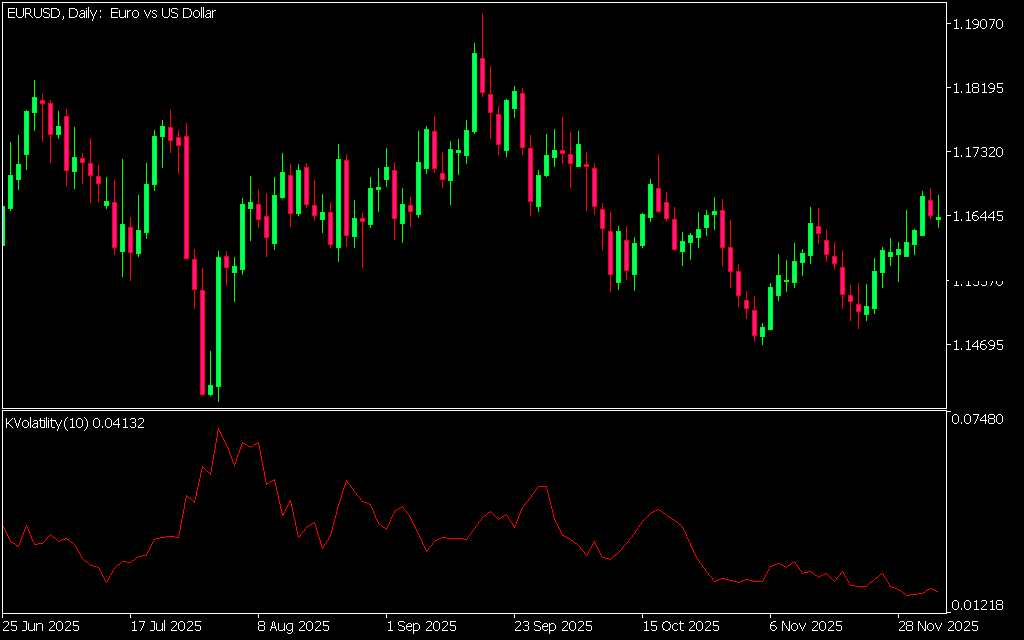The width and height of the screenshot is (1024, 640).
Task: Select the 1.17320 price scale label
Action: click(x=979, y=152)
